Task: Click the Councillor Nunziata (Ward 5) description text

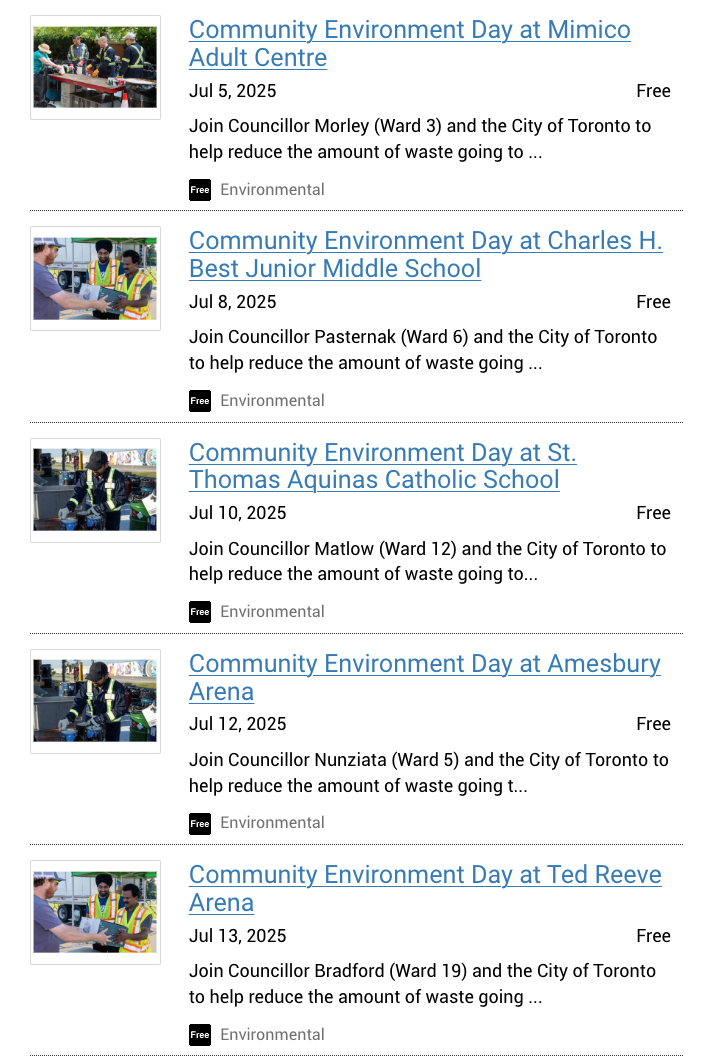Action: coord(429,773)
